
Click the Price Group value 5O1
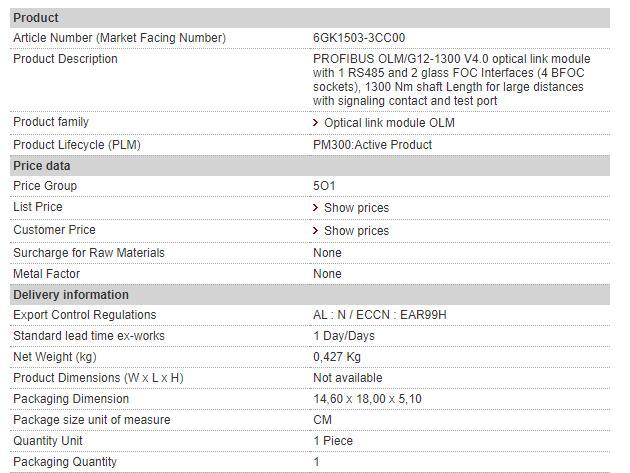click(x=325, y=186)
